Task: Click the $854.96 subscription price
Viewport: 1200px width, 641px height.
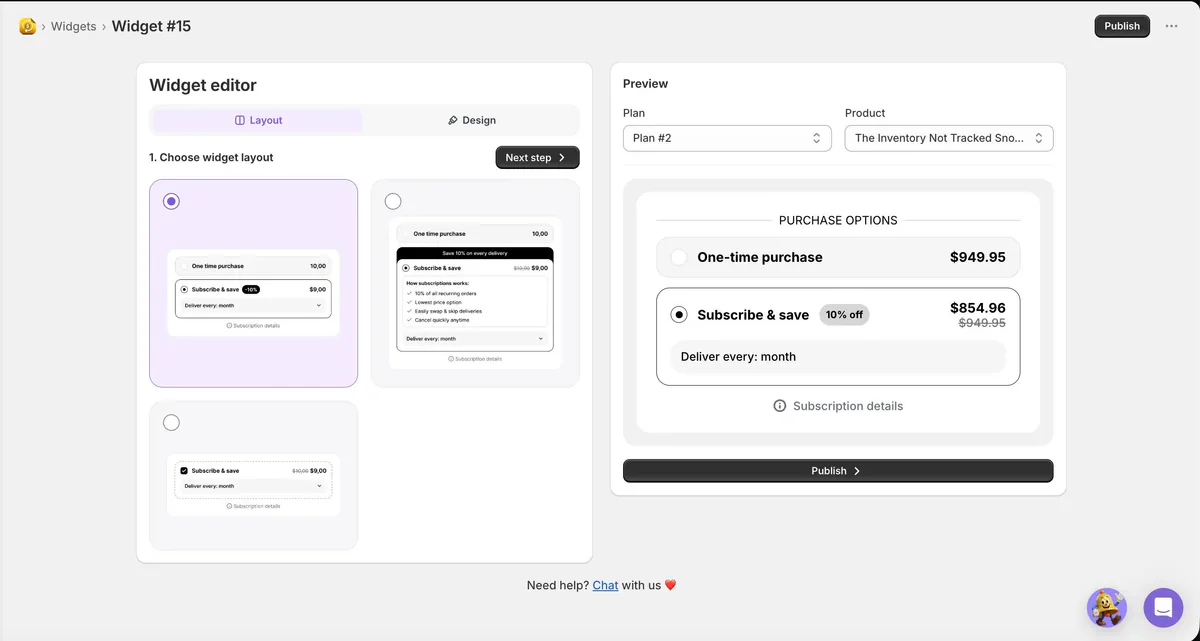Action: click(978, 308)
